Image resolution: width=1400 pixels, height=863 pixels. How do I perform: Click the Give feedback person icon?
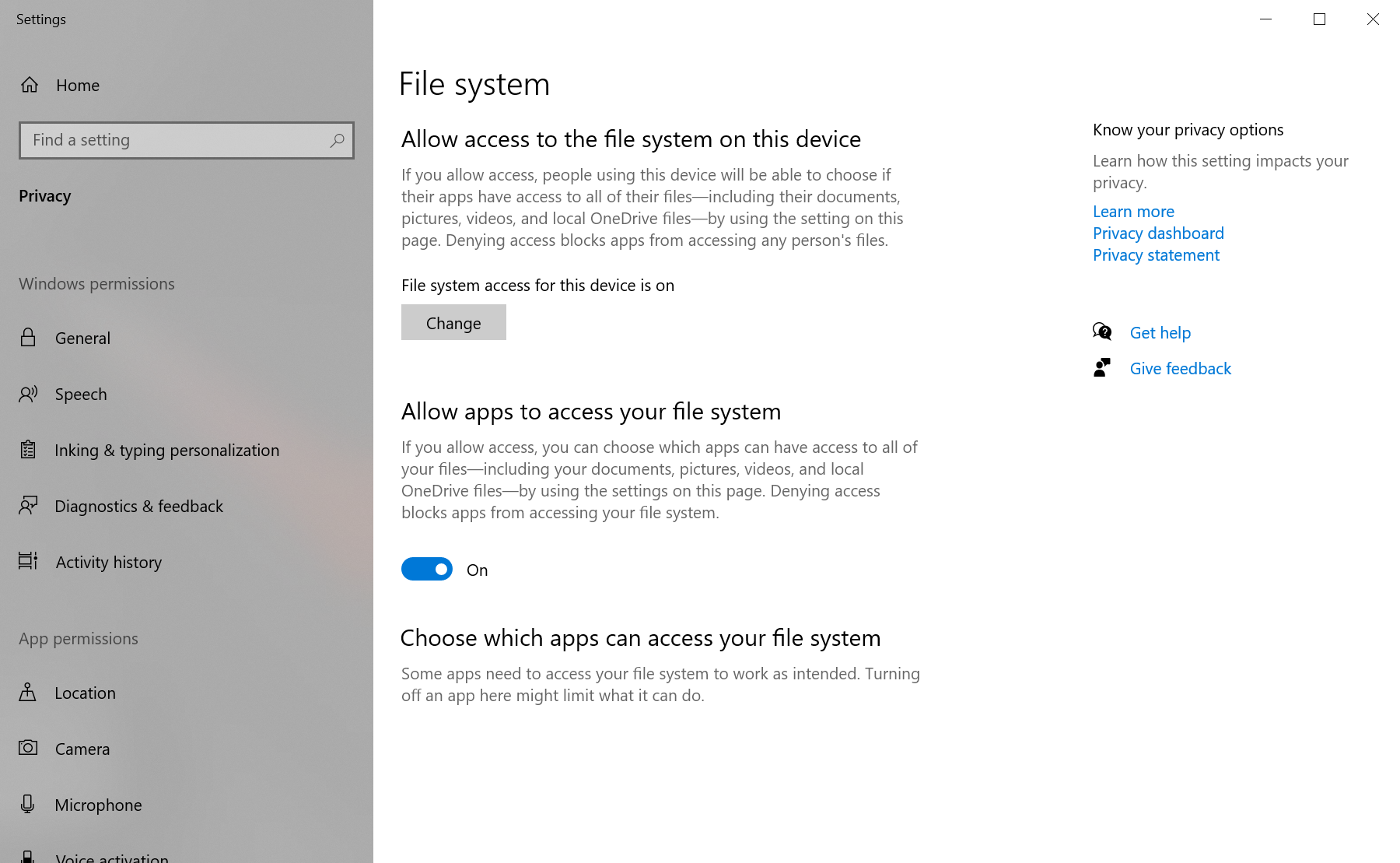pyautogui.click(x=1102, y=367)
